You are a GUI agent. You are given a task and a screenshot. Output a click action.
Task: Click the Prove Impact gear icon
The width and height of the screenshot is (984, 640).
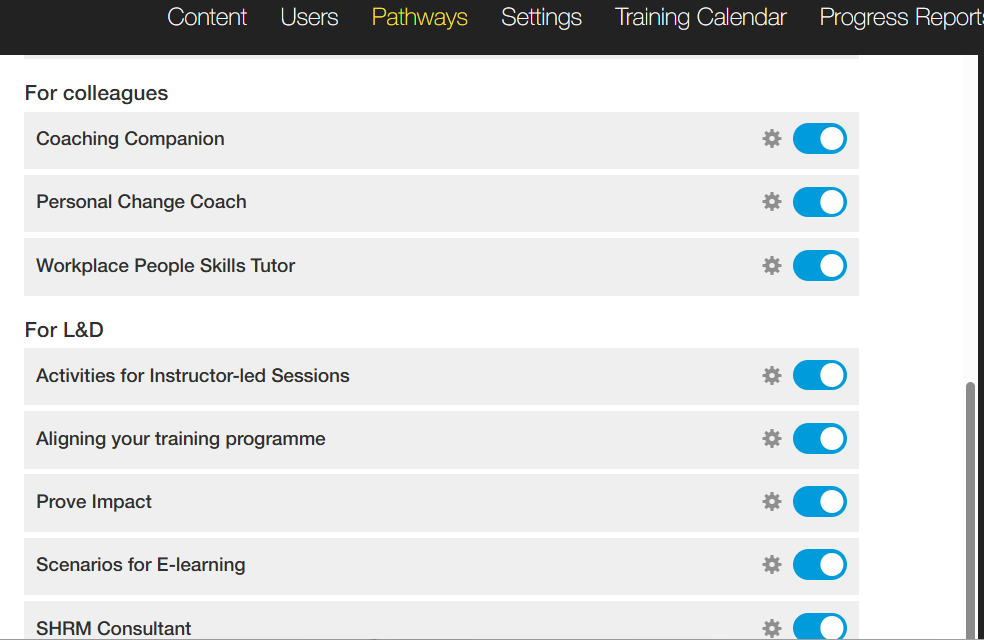pyautogui.click(x=772, y=502)
